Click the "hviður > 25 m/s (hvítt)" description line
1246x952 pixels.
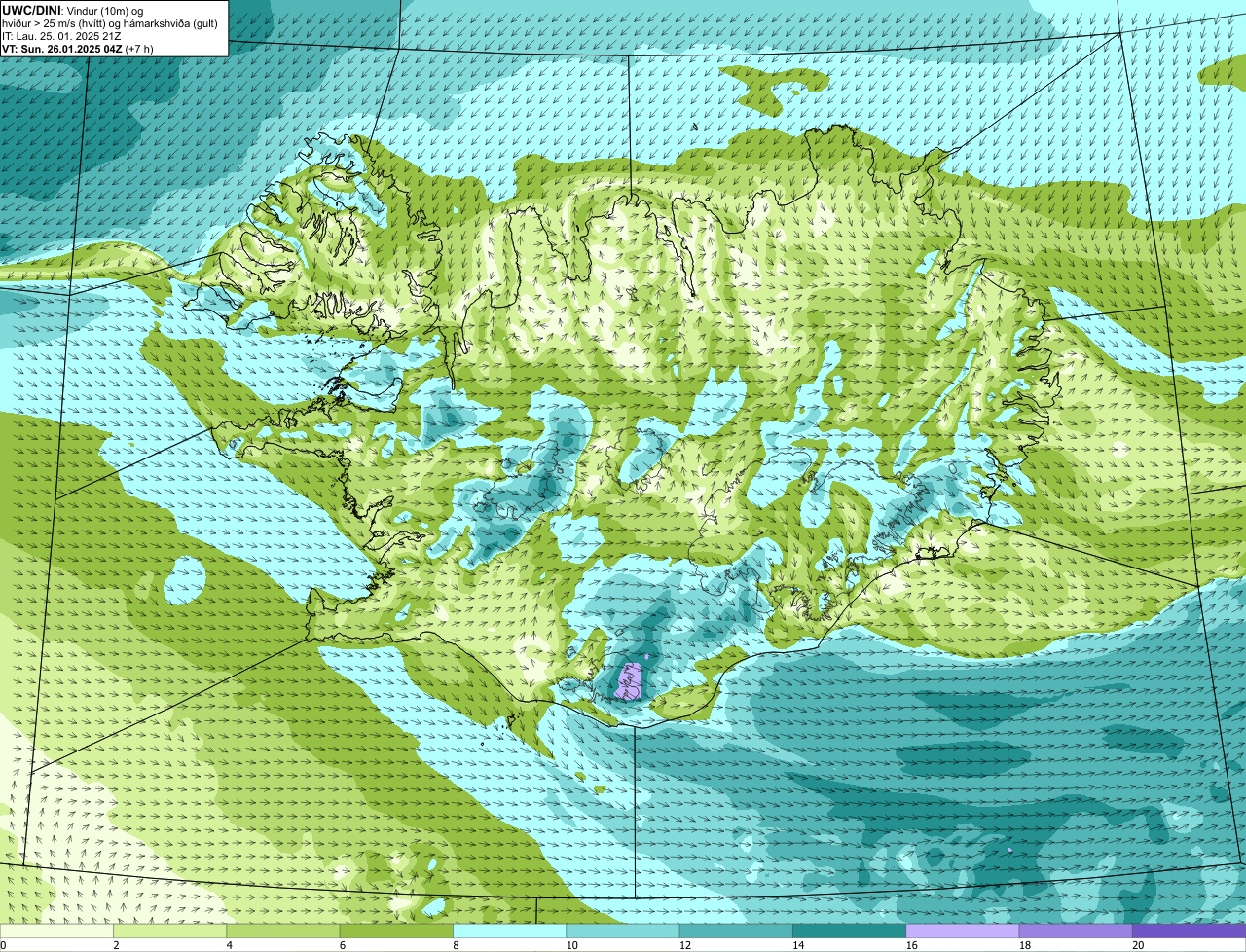[x=110, y=22]
